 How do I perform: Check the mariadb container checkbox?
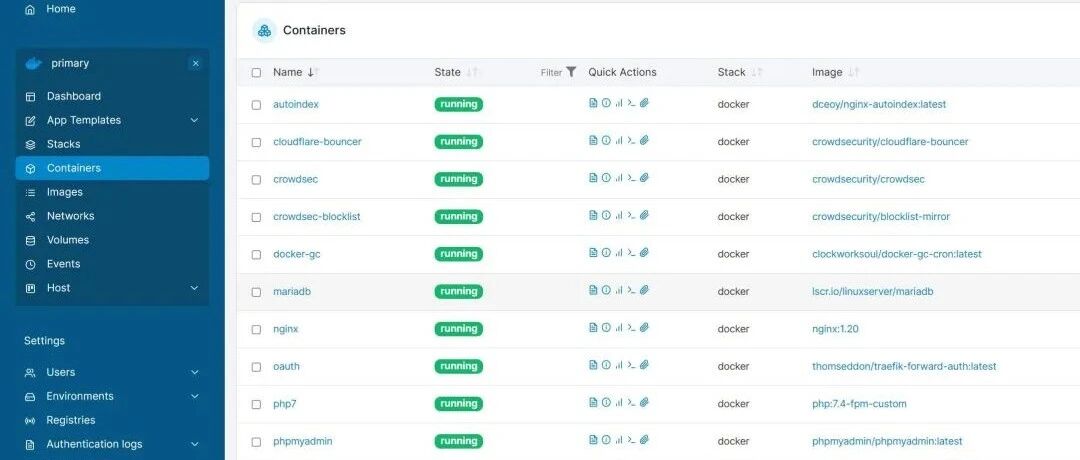click(x=256, y=292)
